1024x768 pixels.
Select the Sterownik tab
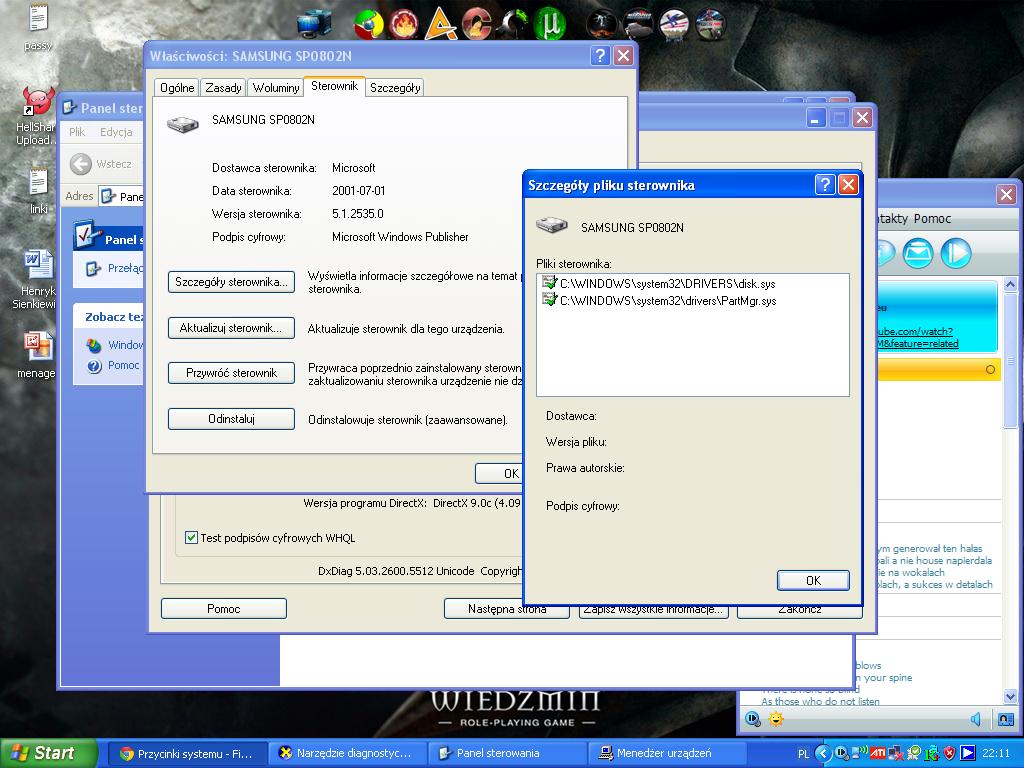pyautogui.click(x=334, y=86)
